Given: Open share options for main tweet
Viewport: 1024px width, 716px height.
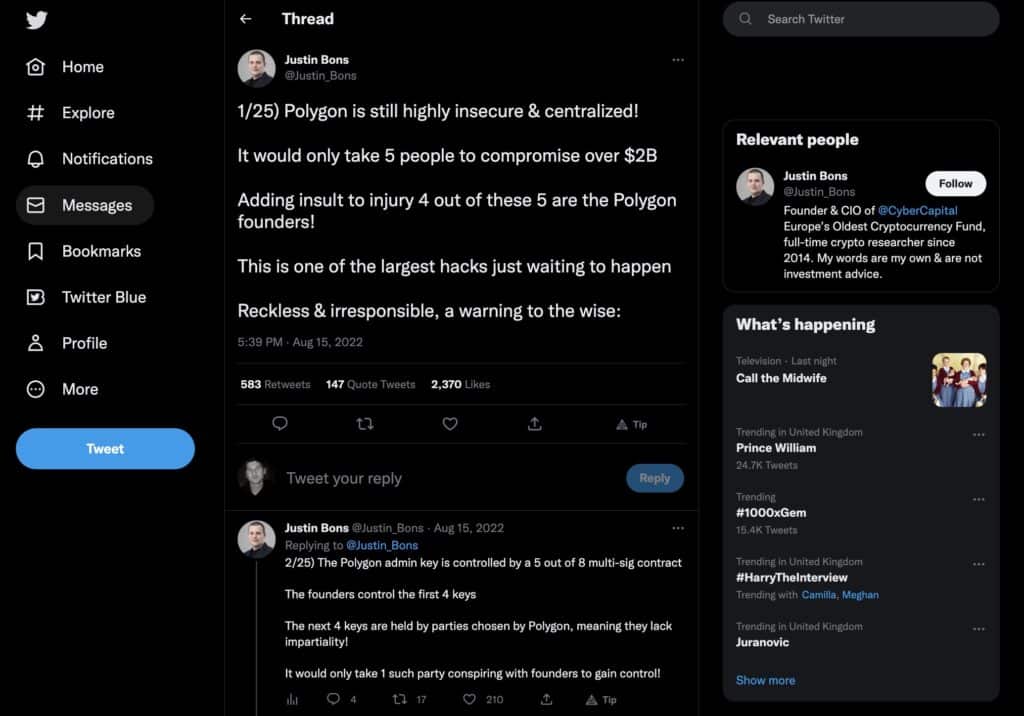Looking at the screenshot, I should pyautogui.click(x=535, y=424).
